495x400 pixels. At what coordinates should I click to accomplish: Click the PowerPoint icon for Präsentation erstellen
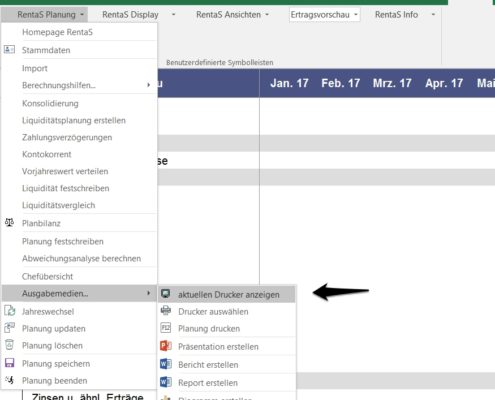(166, 346)
